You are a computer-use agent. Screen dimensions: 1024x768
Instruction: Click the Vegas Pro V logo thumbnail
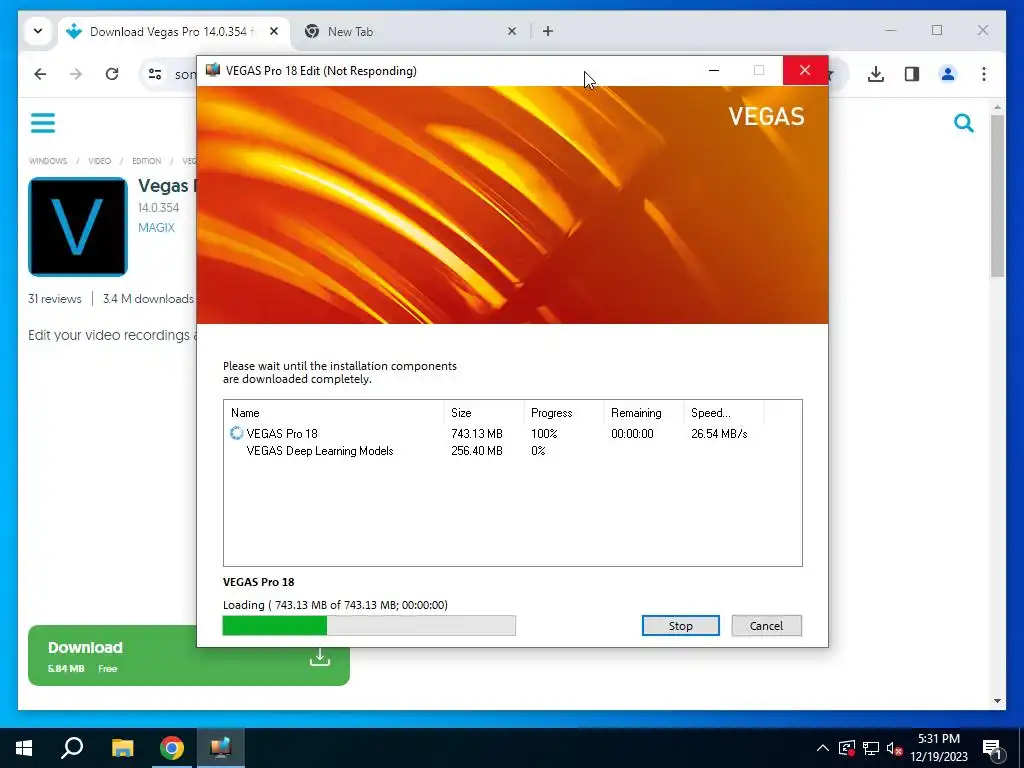click(78, 227)
